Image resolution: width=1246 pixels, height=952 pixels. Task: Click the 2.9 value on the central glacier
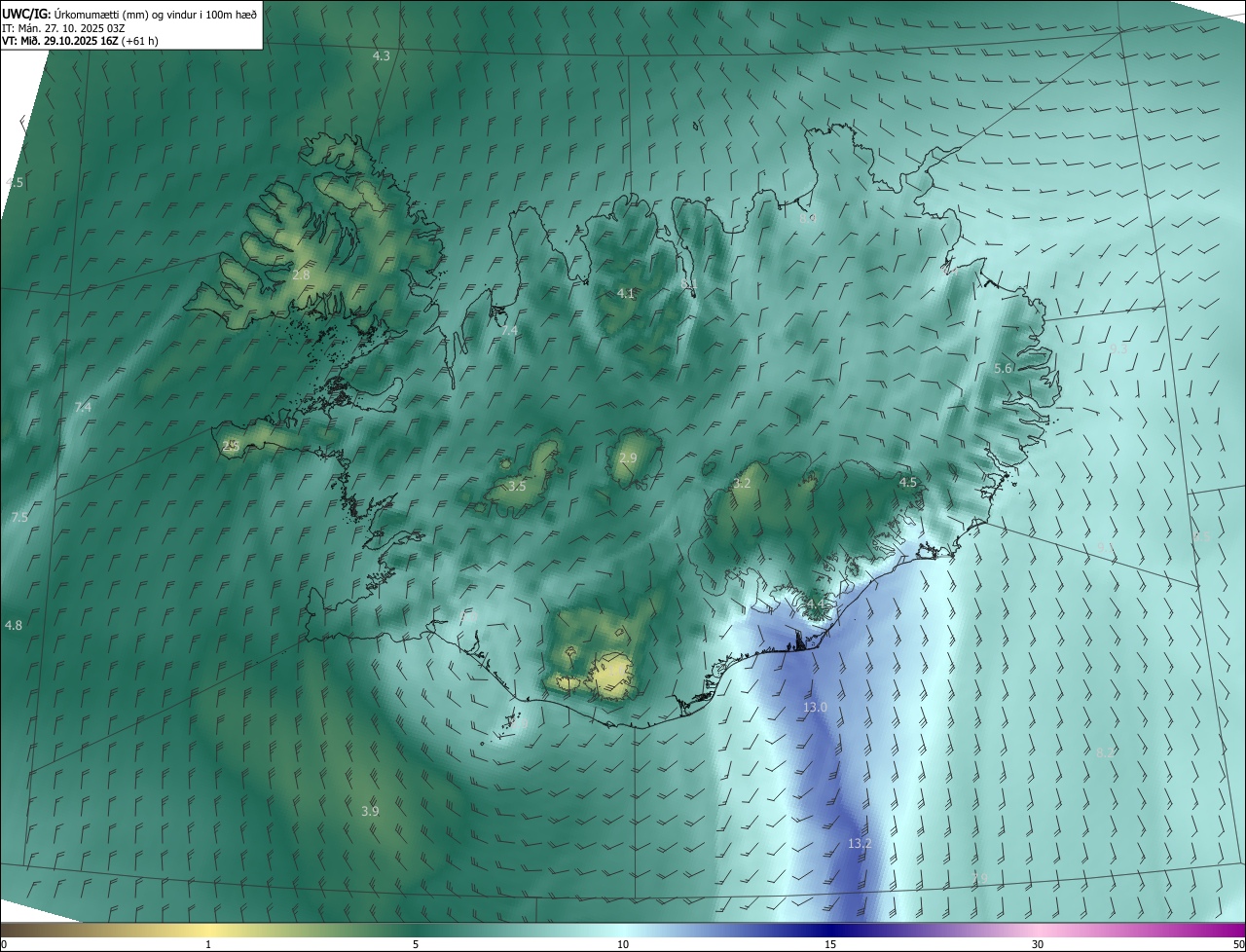628,458
